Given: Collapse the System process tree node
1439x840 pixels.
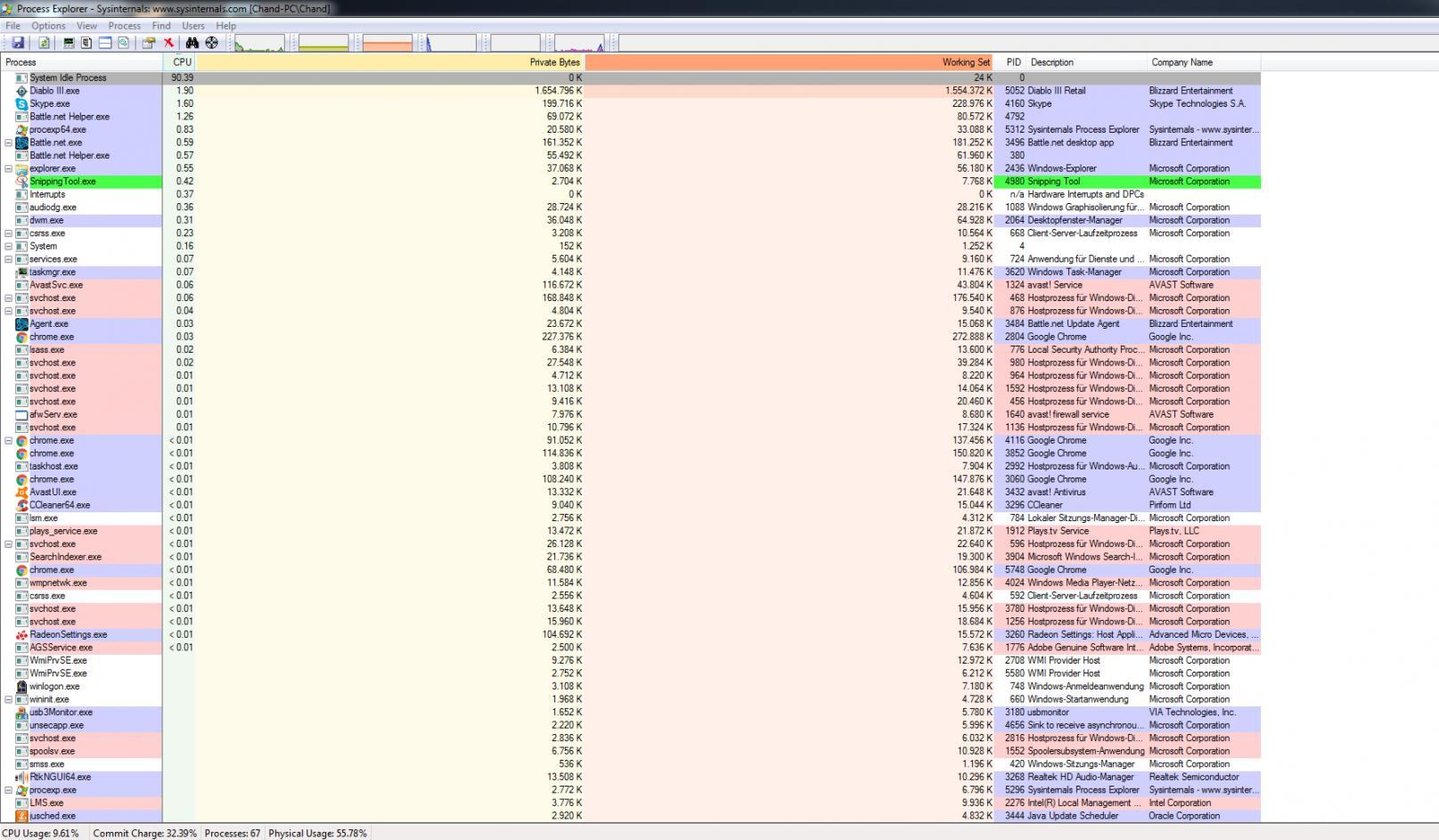Looking at the screenshot, I should pos(9,246).
